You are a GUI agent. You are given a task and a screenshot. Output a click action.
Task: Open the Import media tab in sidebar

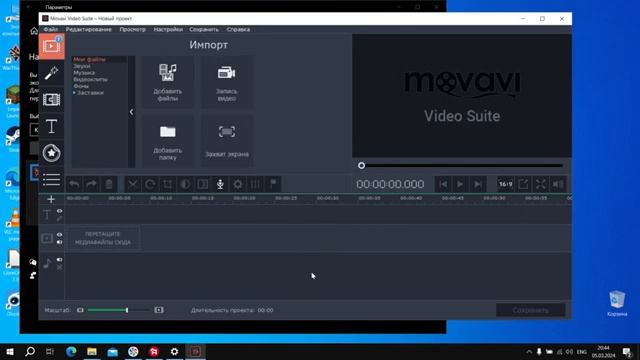[x=51, y=47]
